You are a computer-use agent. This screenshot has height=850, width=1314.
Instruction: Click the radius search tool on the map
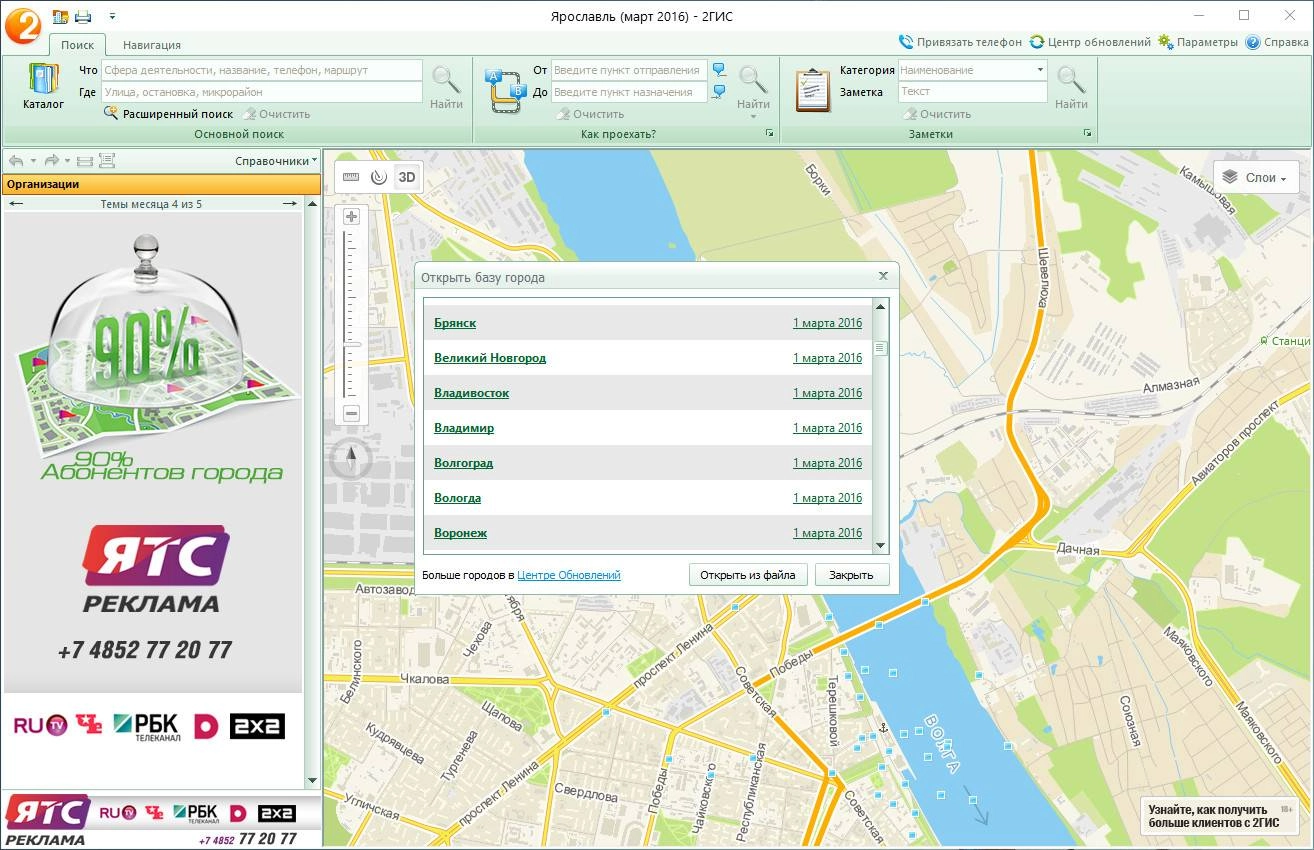coord(378,177)
